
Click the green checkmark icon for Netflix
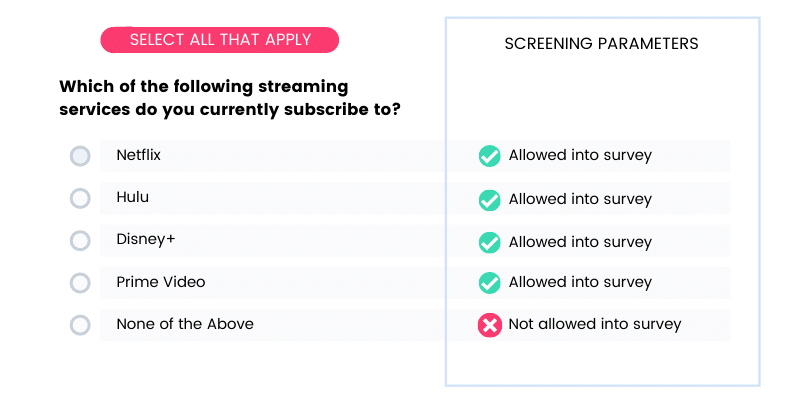pyautogui.click(x=489, y=156)
